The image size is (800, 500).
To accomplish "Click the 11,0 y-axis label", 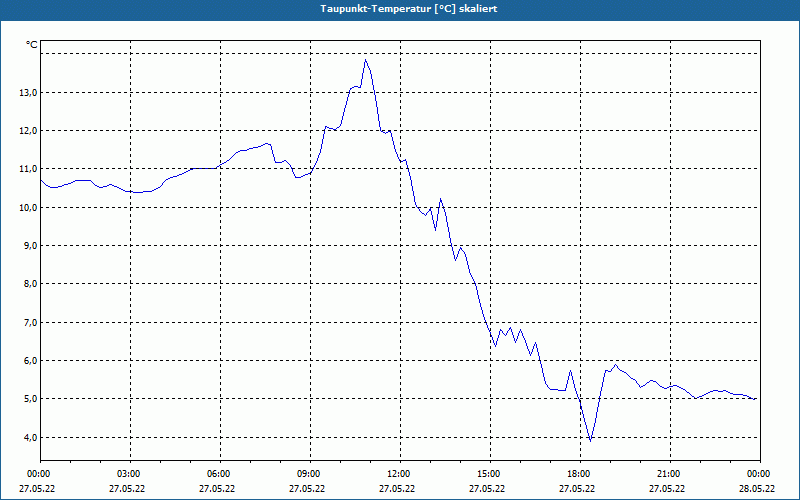I will point(29,169).
